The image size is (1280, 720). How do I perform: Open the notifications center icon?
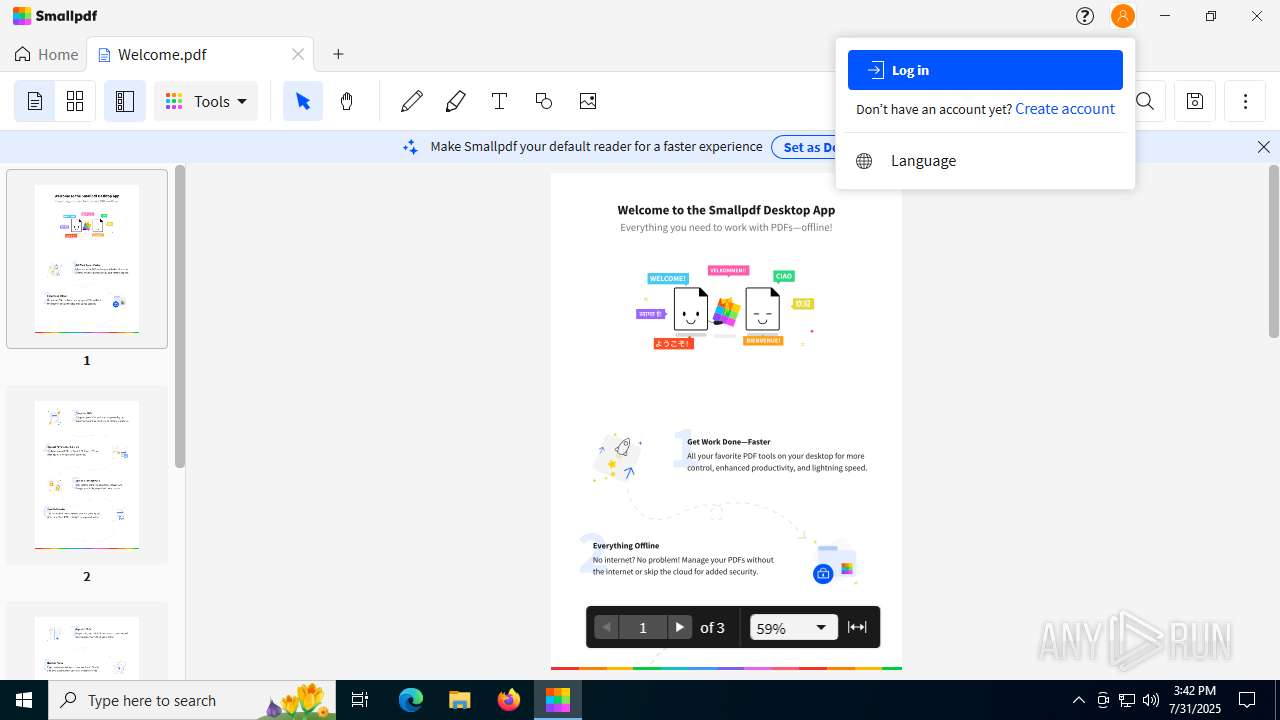coord(1247,700)
